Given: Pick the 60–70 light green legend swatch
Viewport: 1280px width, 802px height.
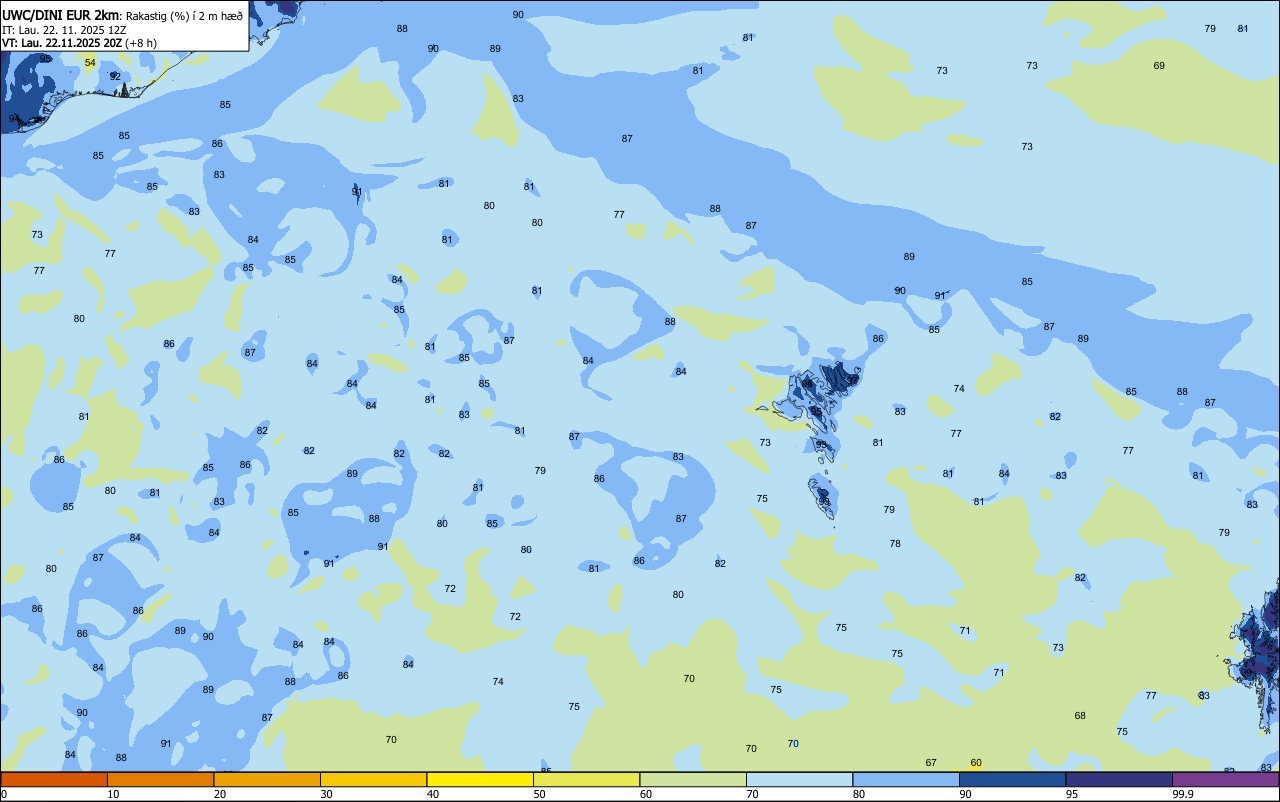Looking at the screenshot, I should coord(693,780).
